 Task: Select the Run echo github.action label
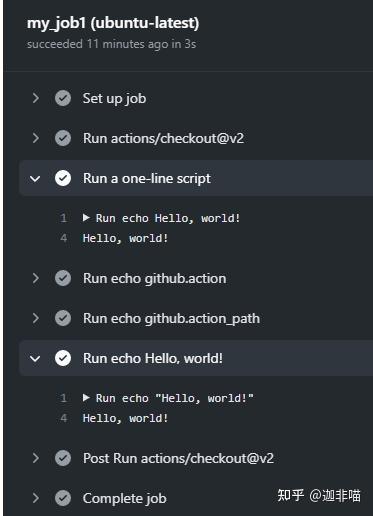(155, 279)
